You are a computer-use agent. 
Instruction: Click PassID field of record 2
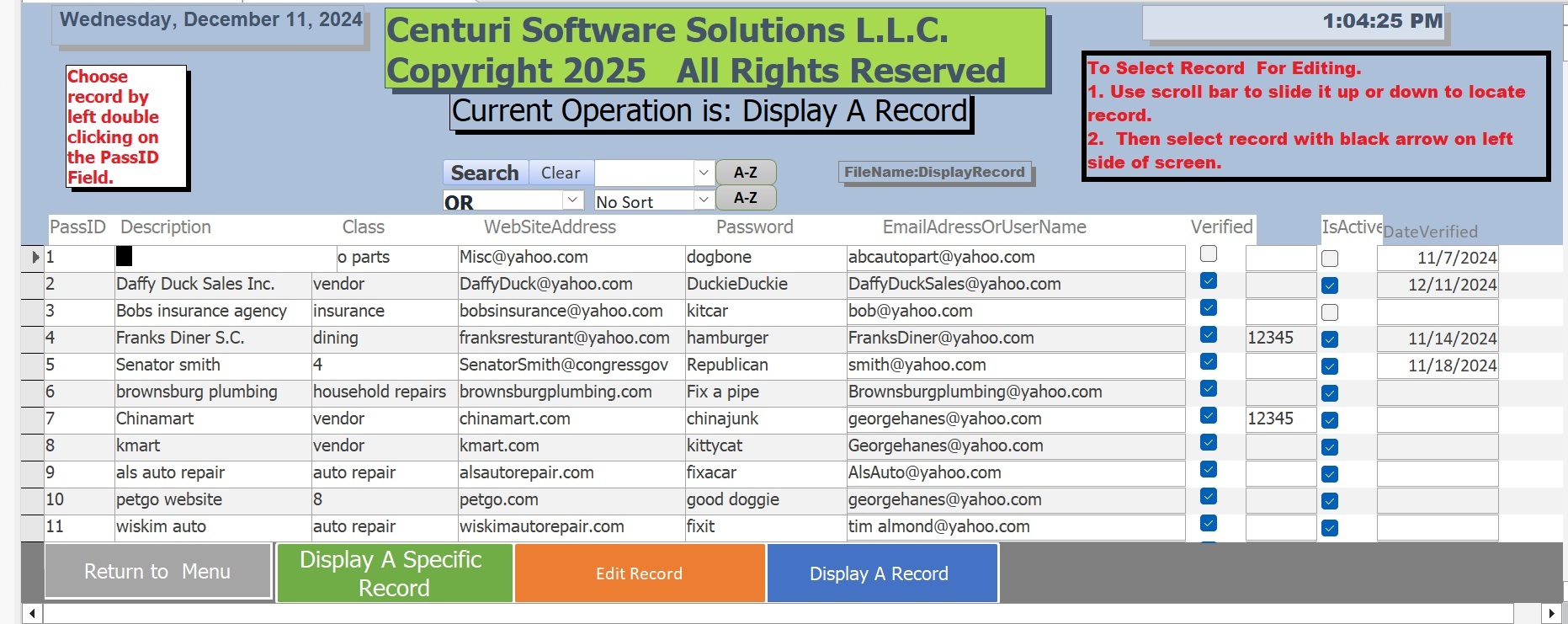tap(79, 285)
